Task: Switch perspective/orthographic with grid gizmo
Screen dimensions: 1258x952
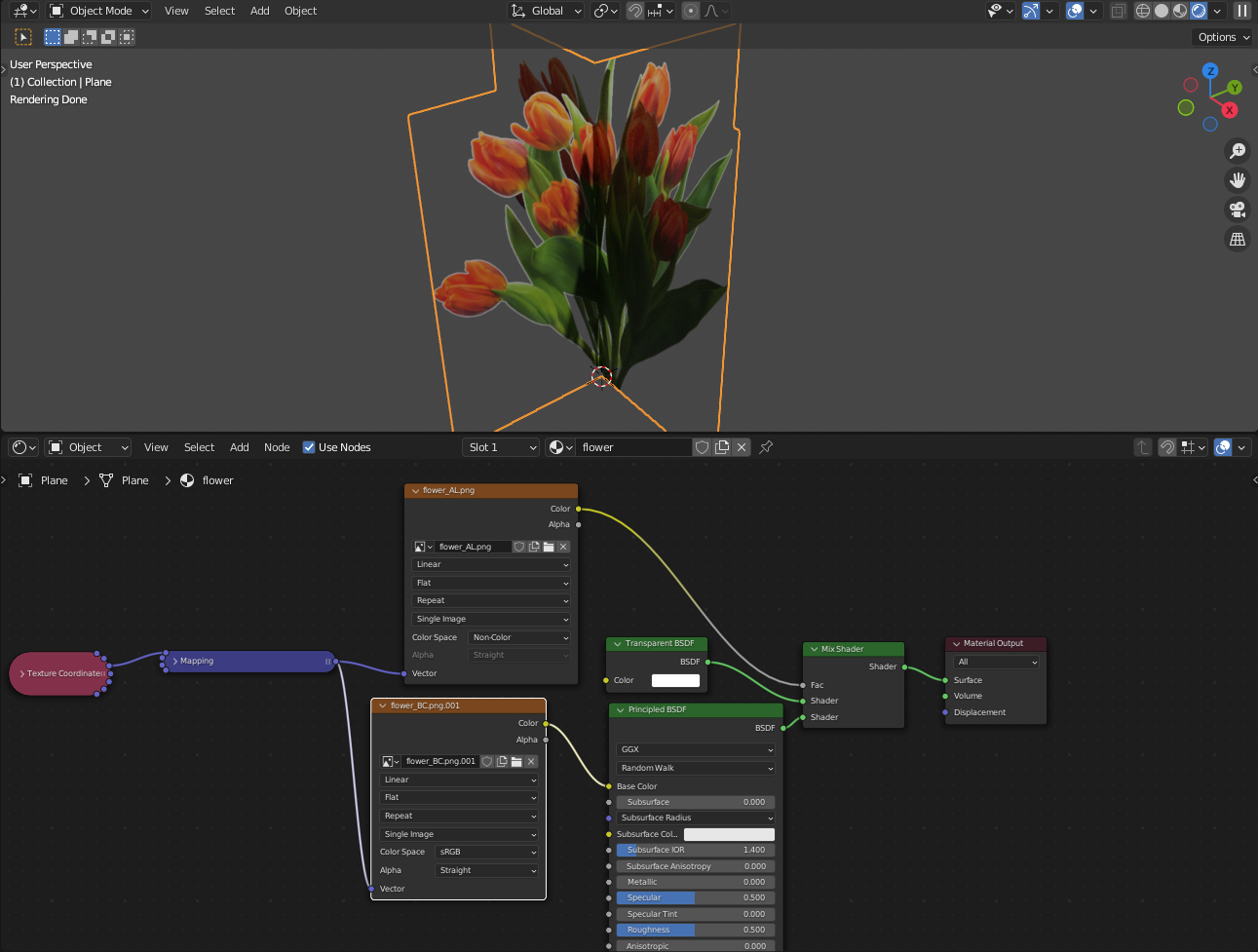Action: click(x=1238, y=239)
